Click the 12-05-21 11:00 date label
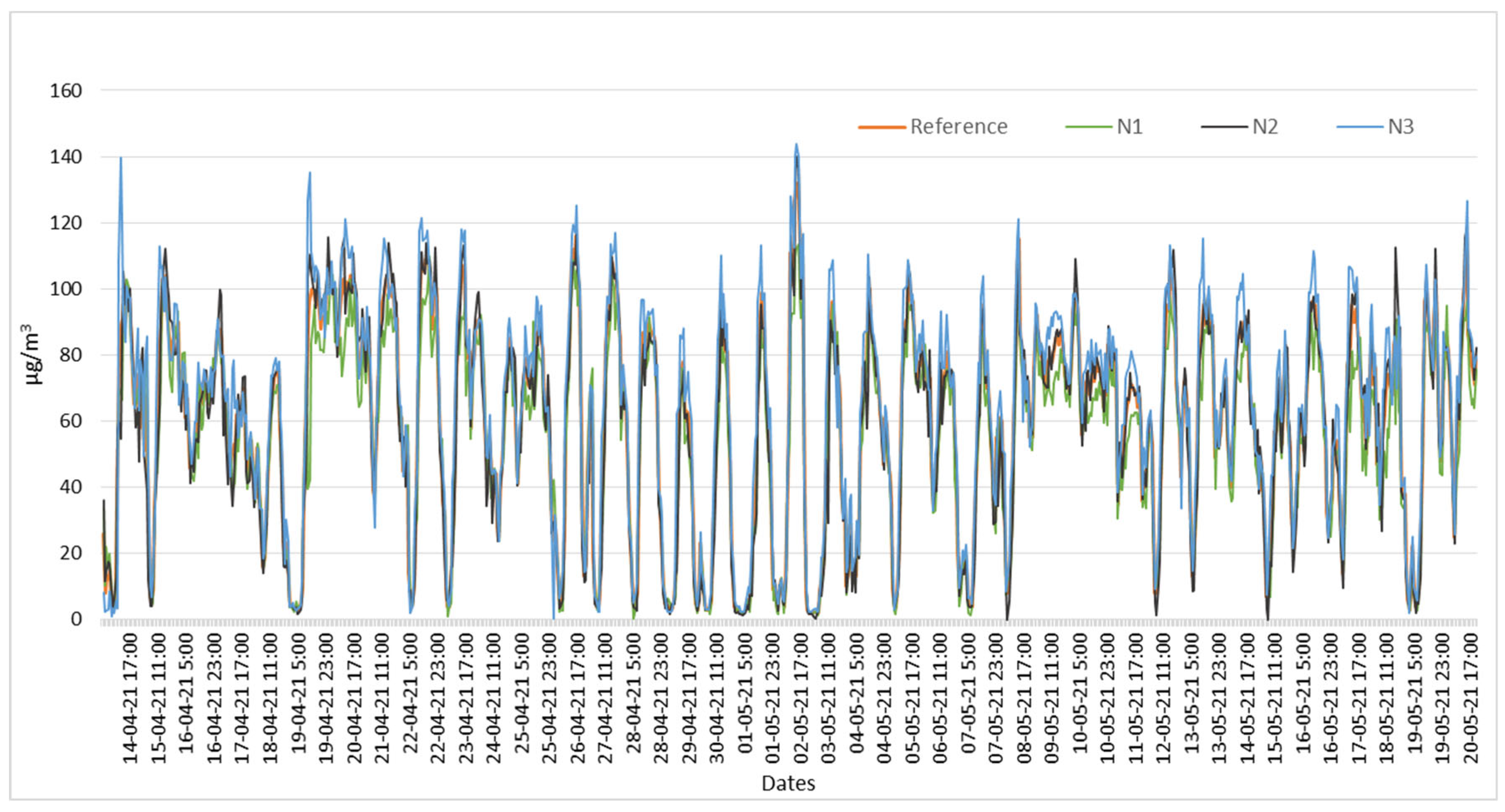The width and height of the screenshot is (1505, 812). (1163, 699)
